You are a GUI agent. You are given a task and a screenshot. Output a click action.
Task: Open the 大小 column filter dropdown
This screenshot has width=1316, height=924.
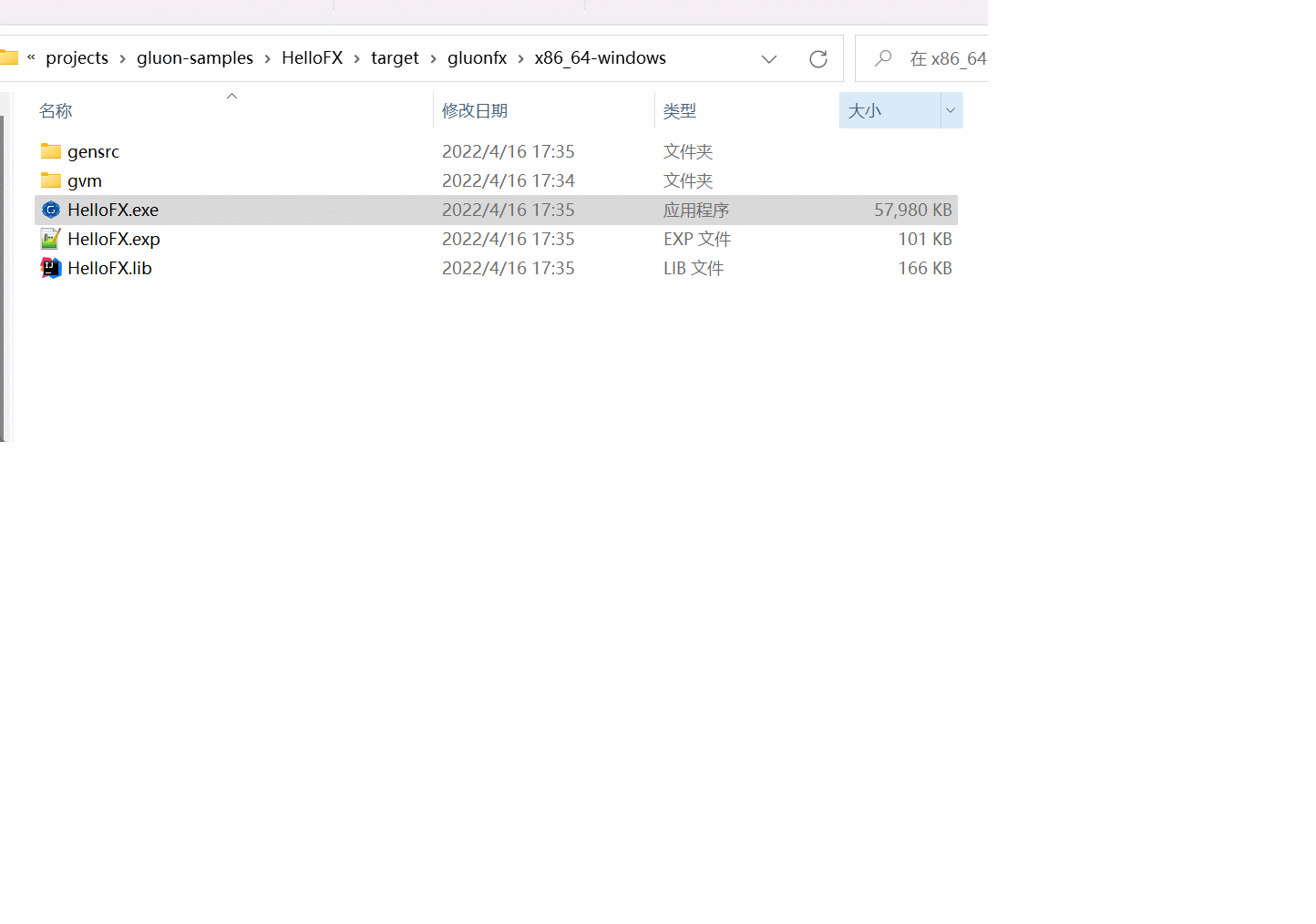pos(950,109)
